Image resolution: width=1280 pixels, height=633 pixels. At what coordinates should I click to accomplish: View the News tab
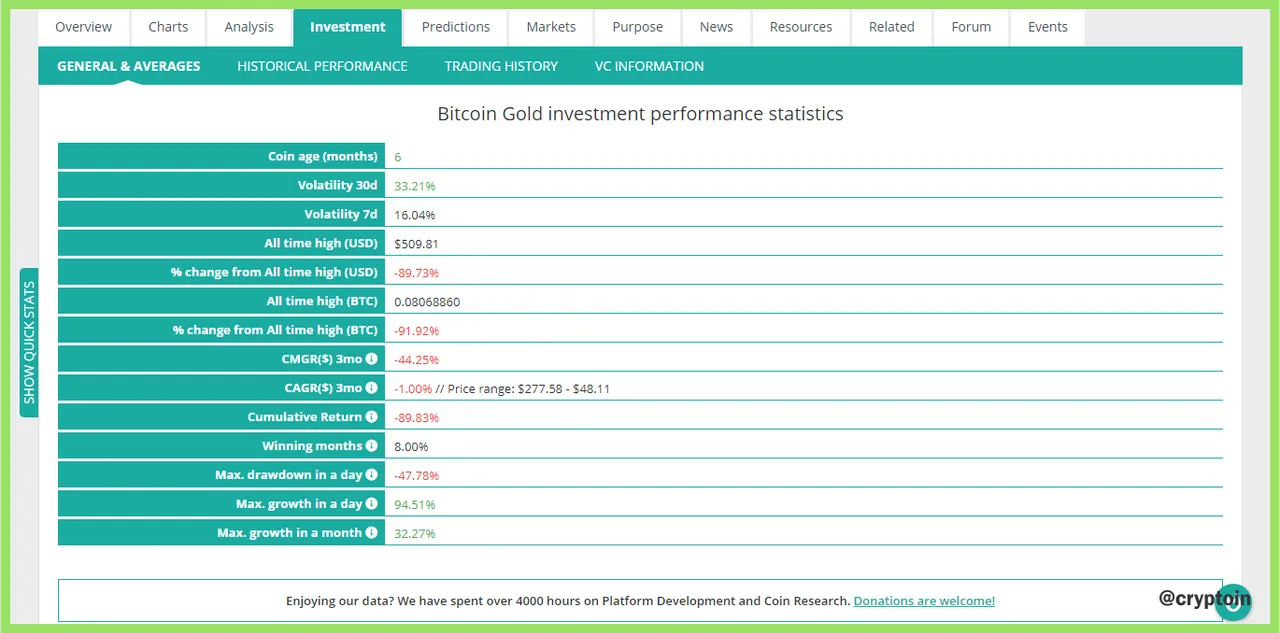(716, 27)
